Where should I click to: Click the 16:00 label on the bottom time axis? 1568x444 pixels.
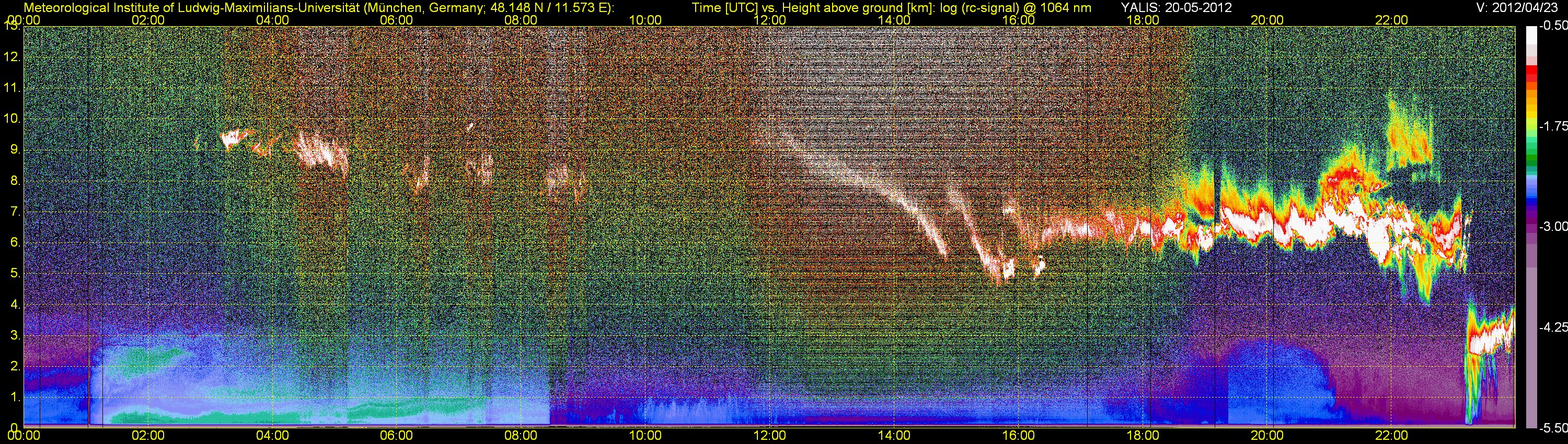click(x=1018, y=436)
